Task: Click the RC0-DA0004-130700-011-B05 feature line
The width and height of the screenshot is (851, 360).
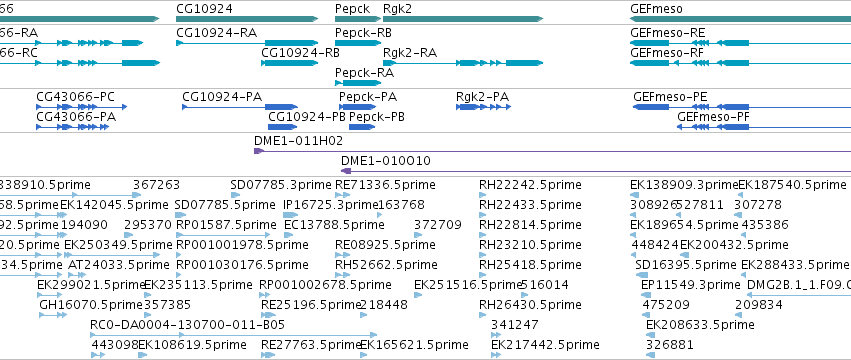Action: click(x=233, y=335)
